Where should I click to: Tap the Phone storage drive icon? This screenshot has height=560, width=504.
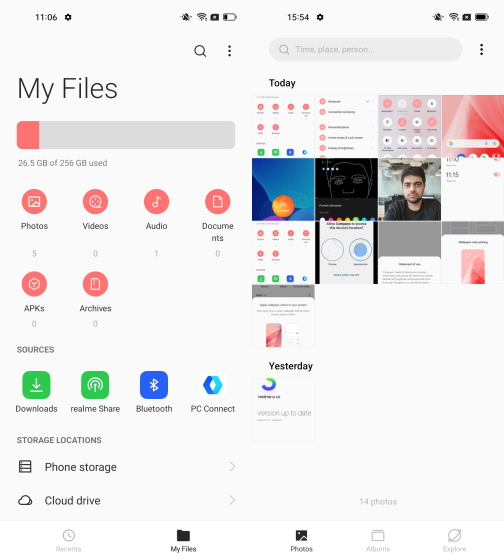point(25,466)
